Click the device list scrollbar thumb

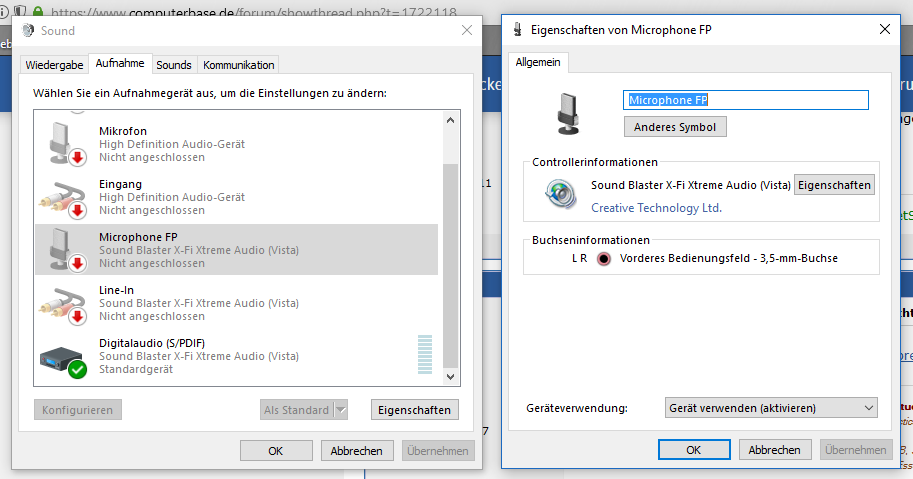pyautogui.click(x=450, y=266)
